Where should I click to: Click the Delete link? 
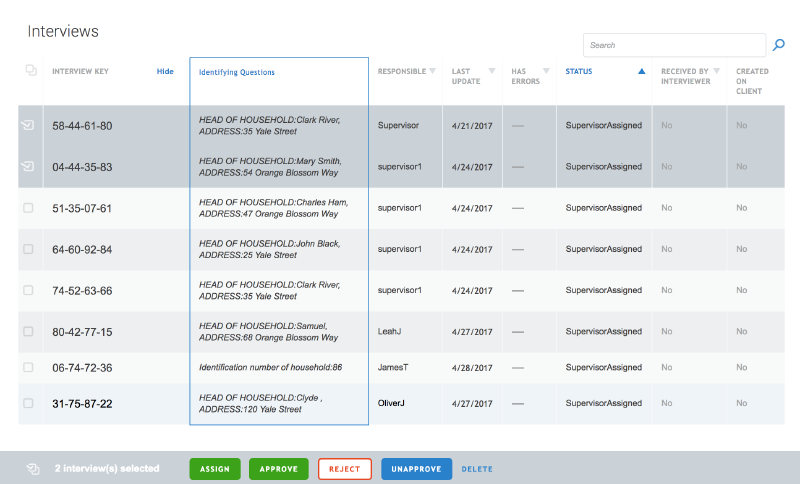[x=477, y=469]
